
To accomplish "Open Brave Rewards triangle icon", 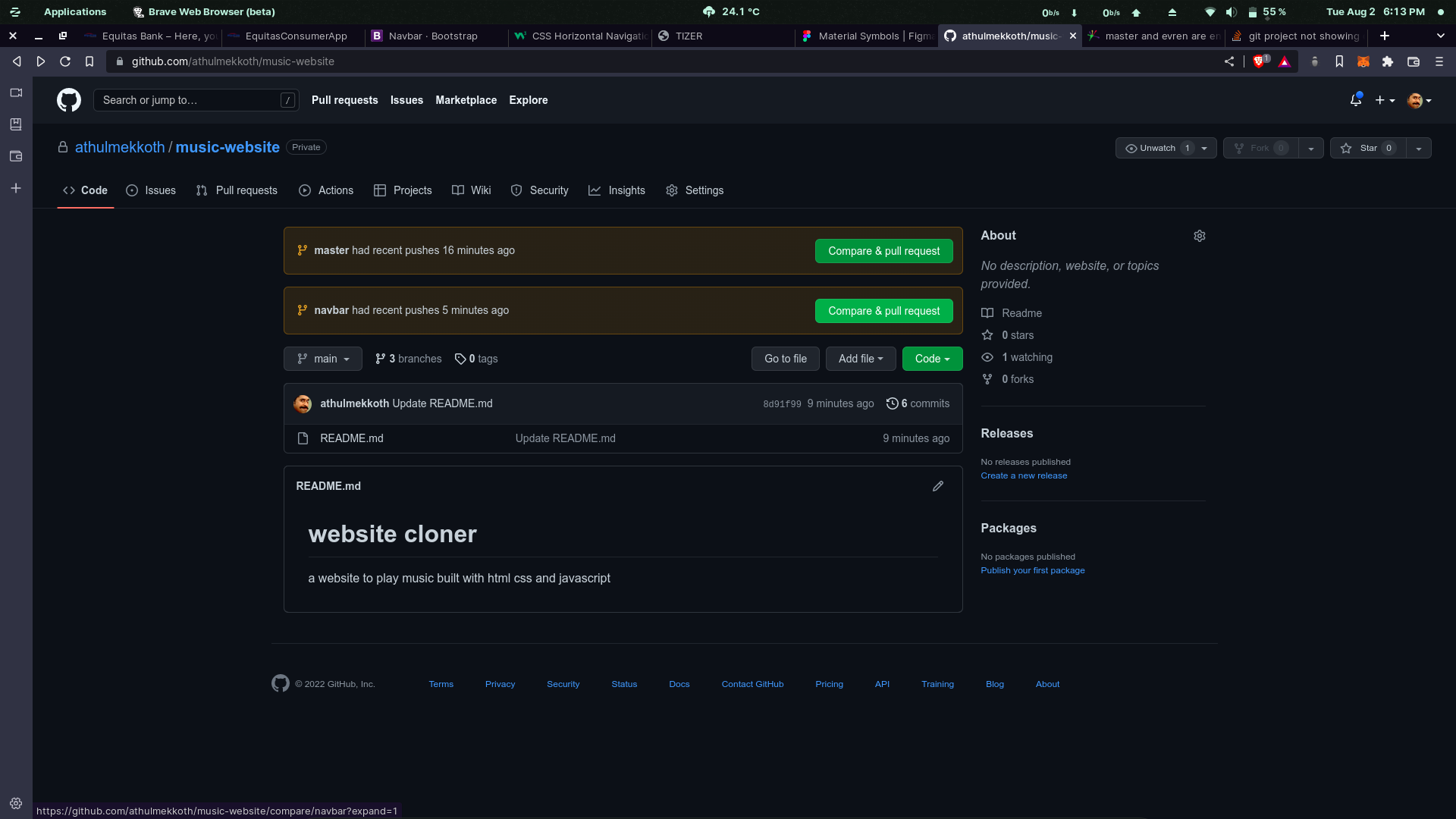I will (1285, 61).
